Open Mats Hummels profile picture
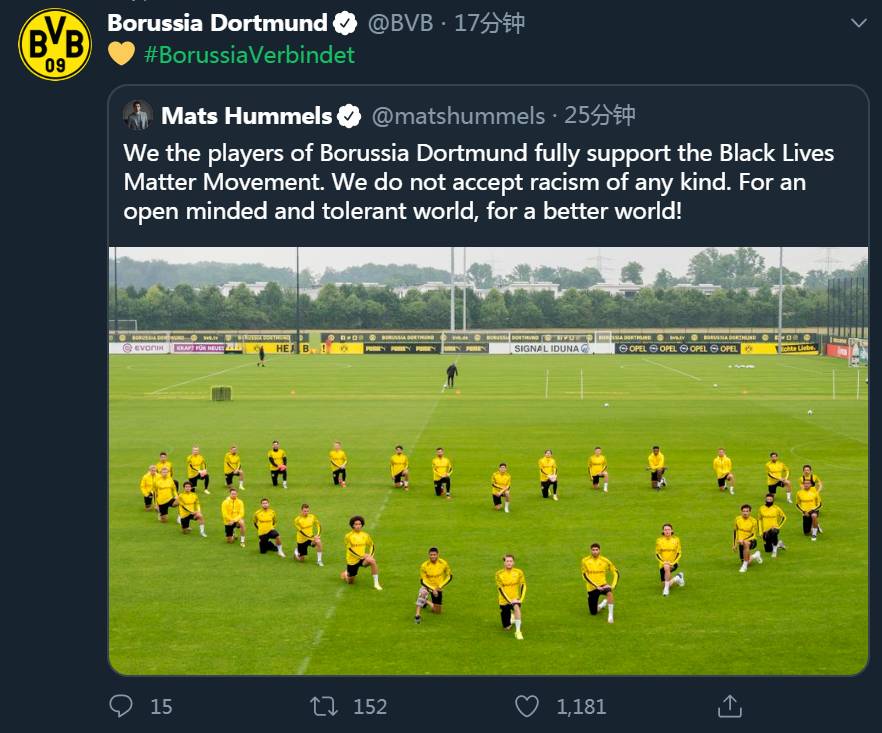Viewport: 882px width, 733px height. 138,115
